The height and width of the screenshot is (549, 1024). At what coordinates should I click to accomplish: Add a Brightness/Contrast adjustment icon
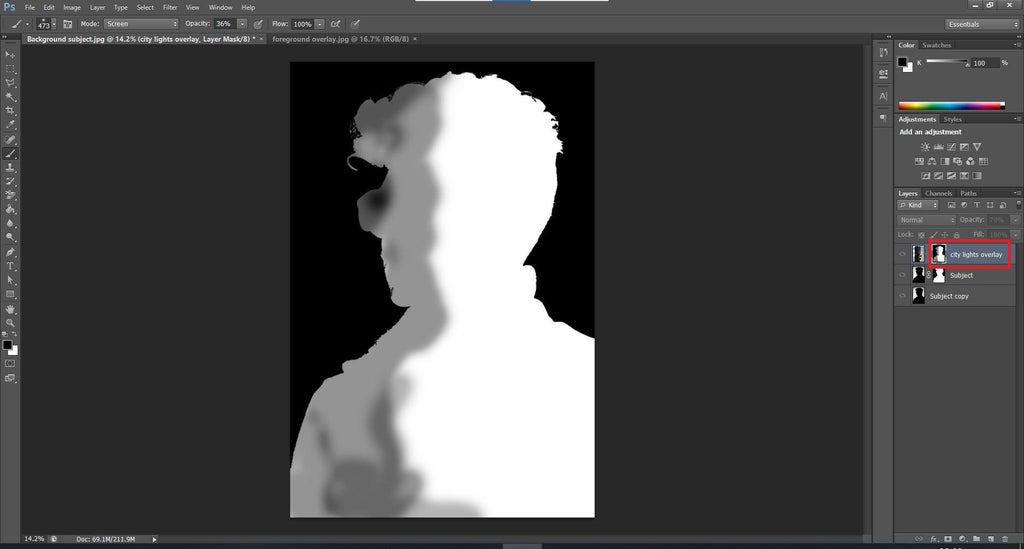pos(925,147)
